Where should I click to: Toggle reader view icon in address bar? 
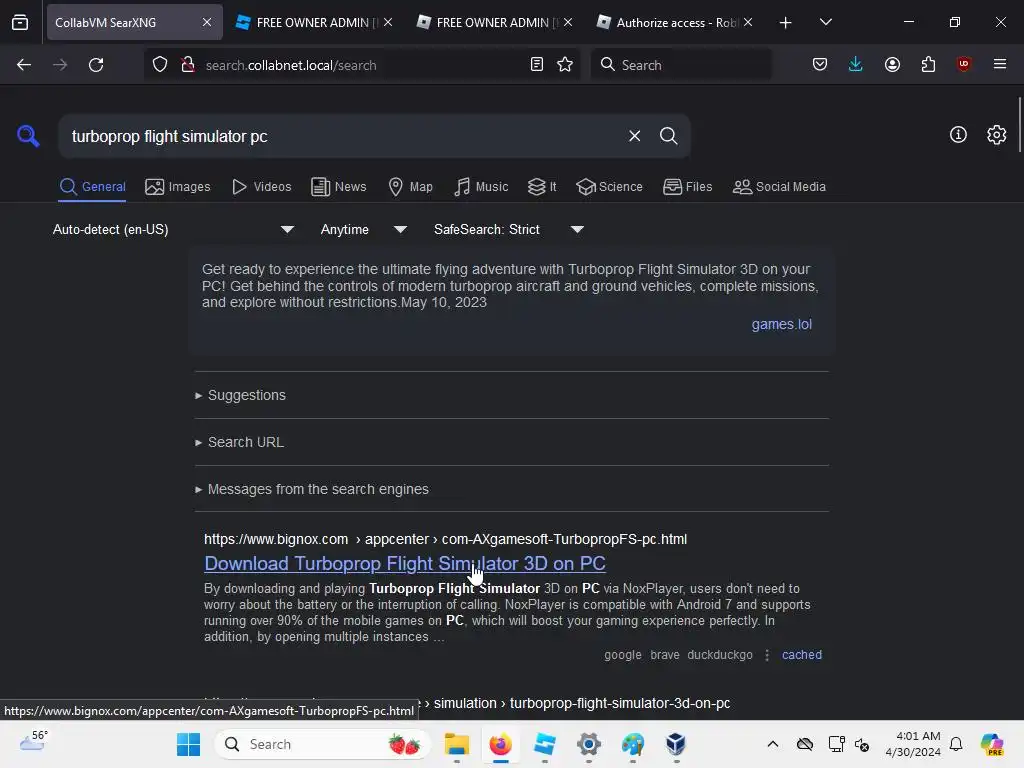click(537, 65)
